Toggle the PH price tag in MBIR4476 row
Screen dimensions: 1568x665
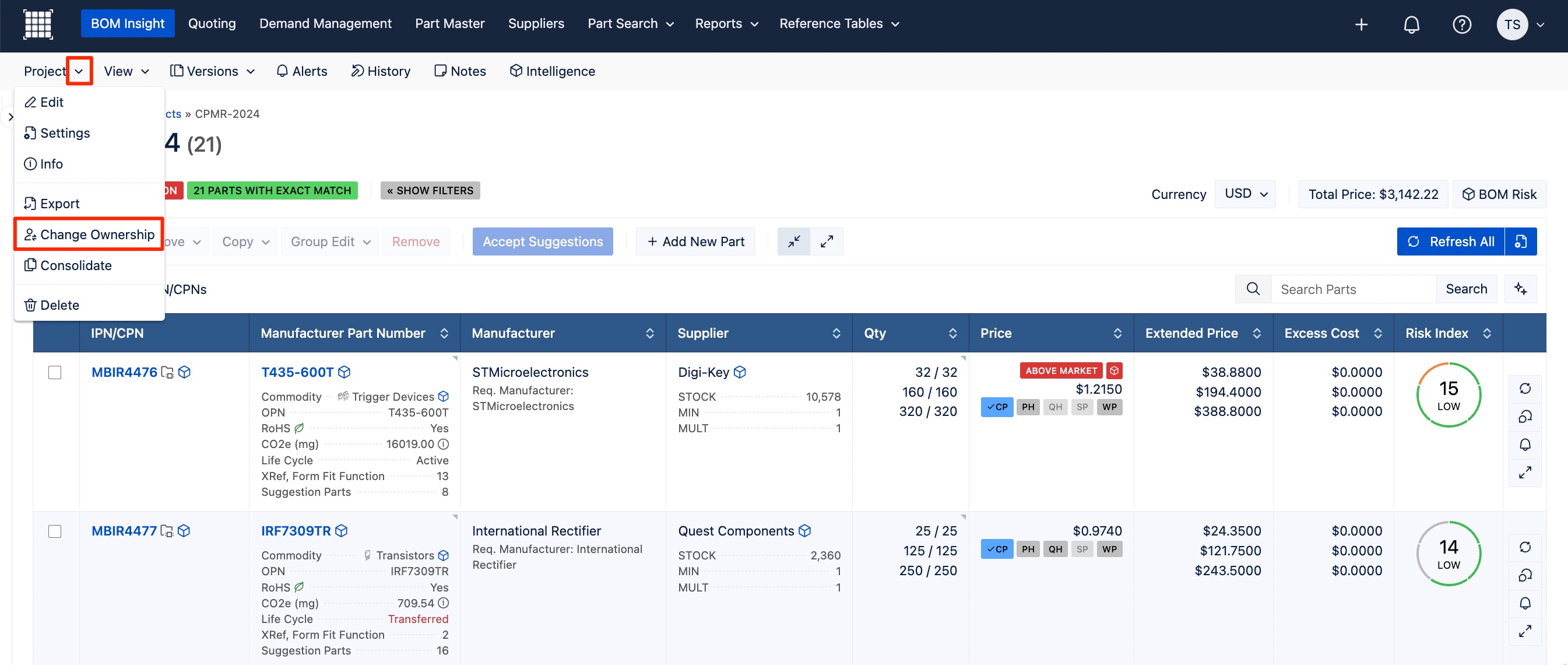1028,407
